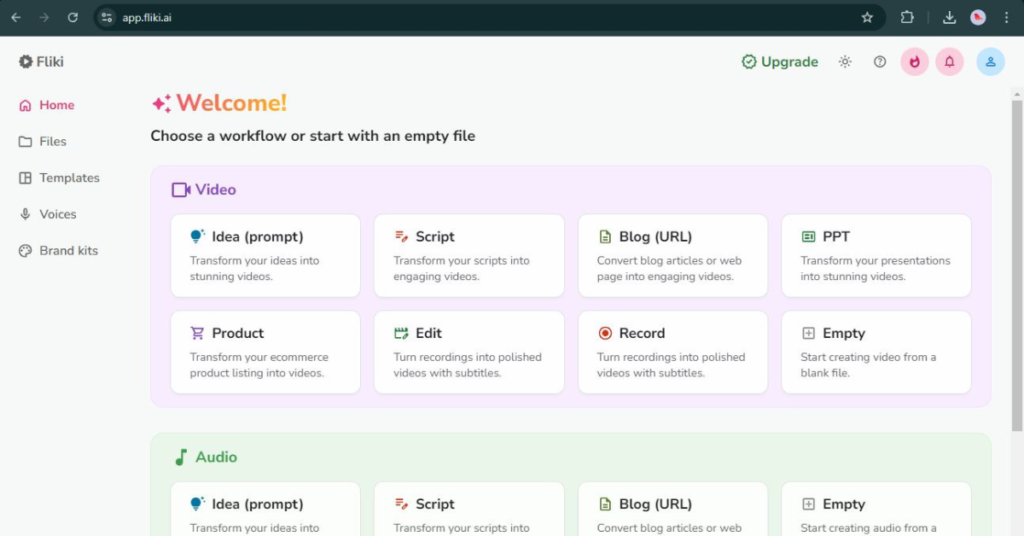Click the Video section camera icon
Viewport: 1024px width, 536px height.
(x=181, y=190)
